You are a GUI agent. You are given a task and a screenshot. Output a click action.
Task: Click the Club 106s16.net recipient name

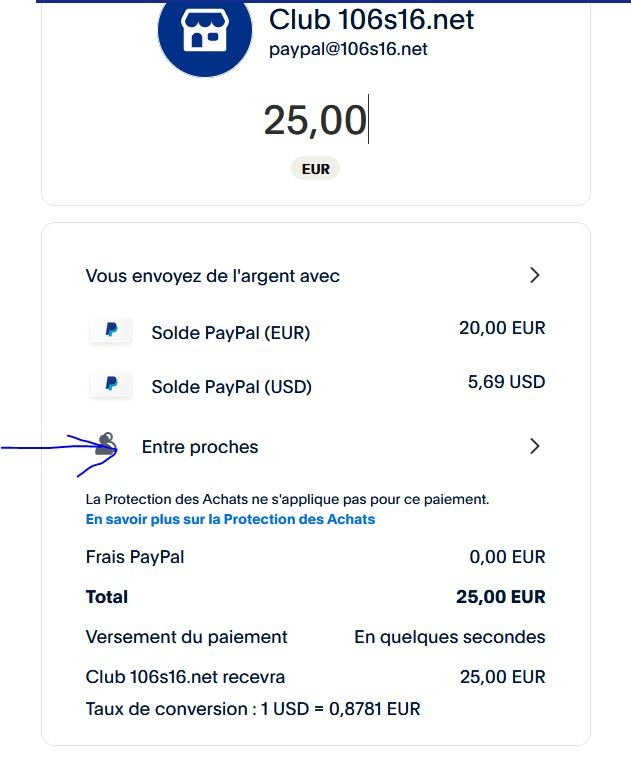(x=371, y=19)
